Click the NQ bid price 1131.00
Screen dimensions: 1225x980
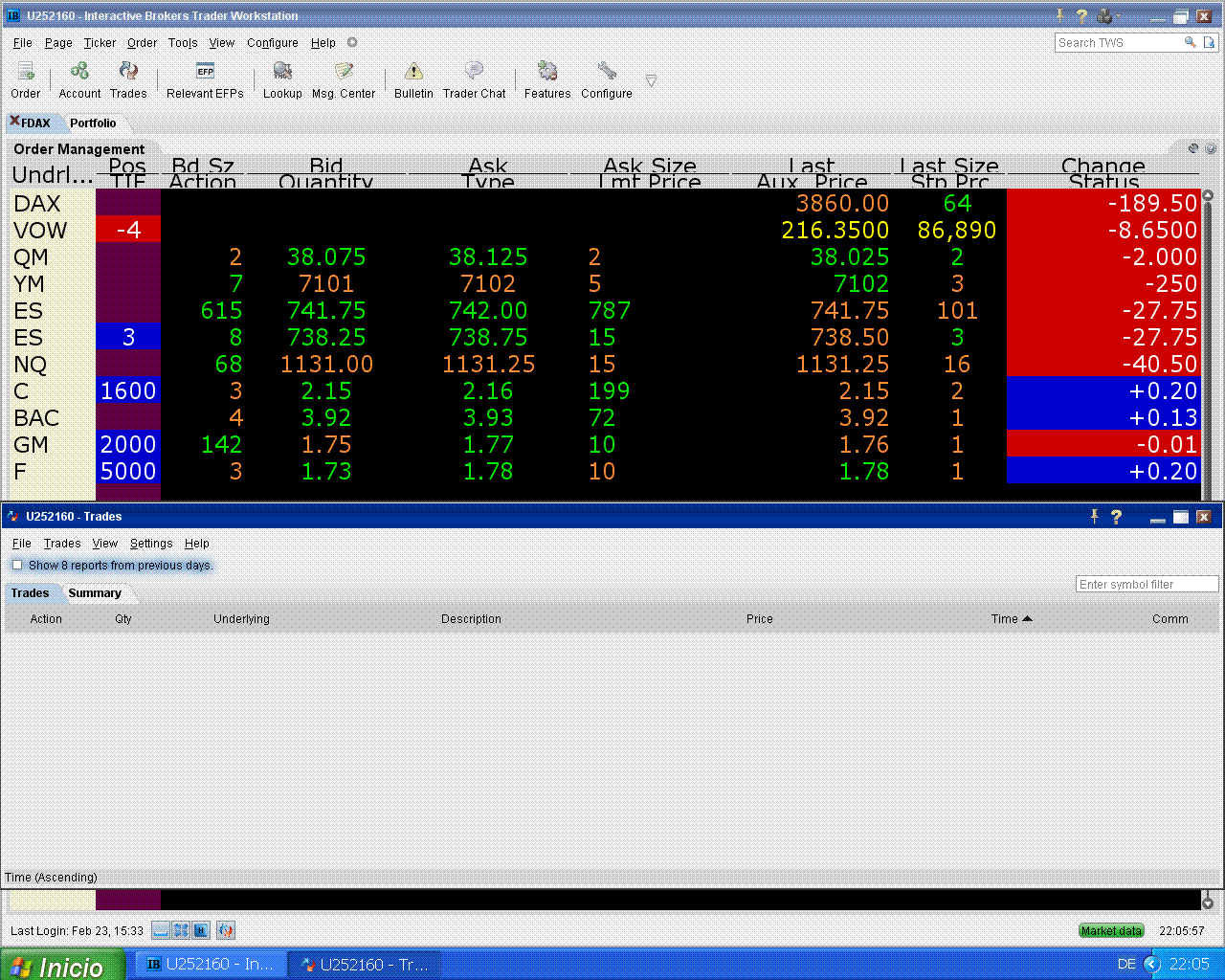[x=326, y=364]
